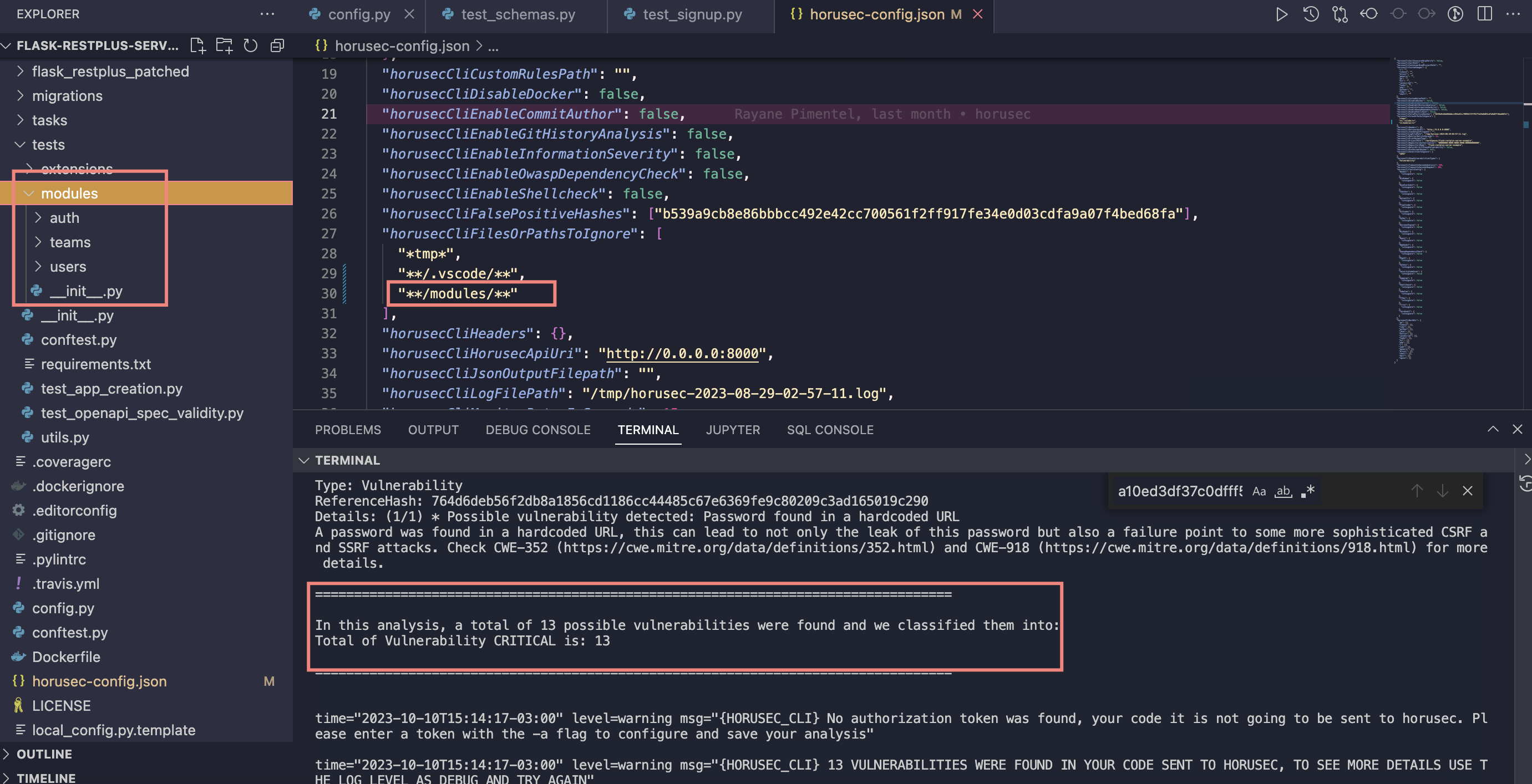The height and width of the screenshot is (784, 1532).
Task: Click the new file icon in Explorer toolbar
Action: click(197, 46)
